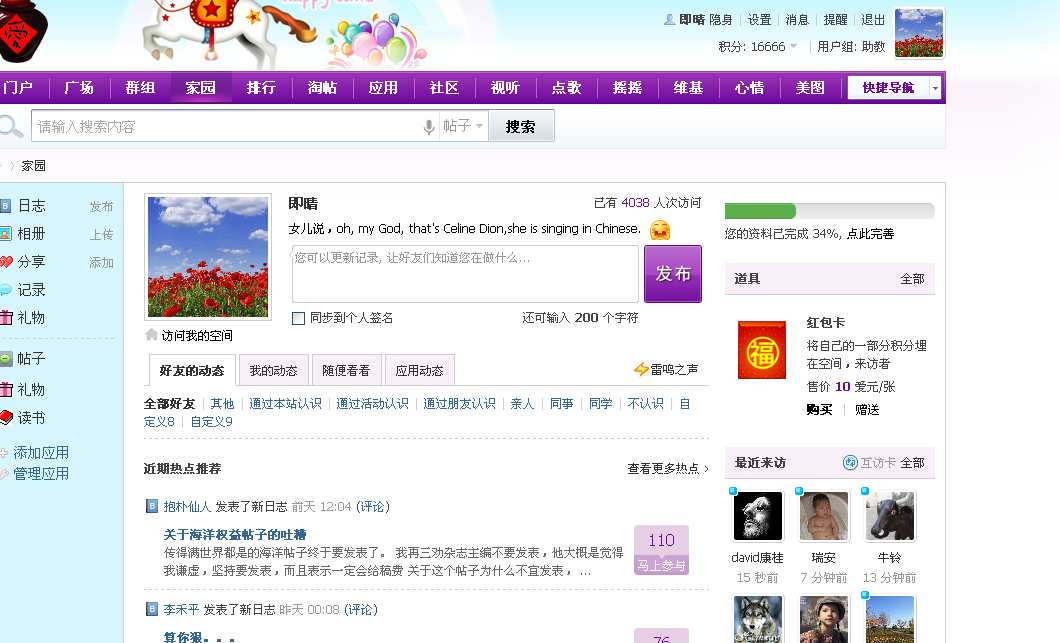Click the 日志 diary icon in sidebar
Viewport: 1060px width, 643px height.
pyautogui.click(x=5, y=206)
